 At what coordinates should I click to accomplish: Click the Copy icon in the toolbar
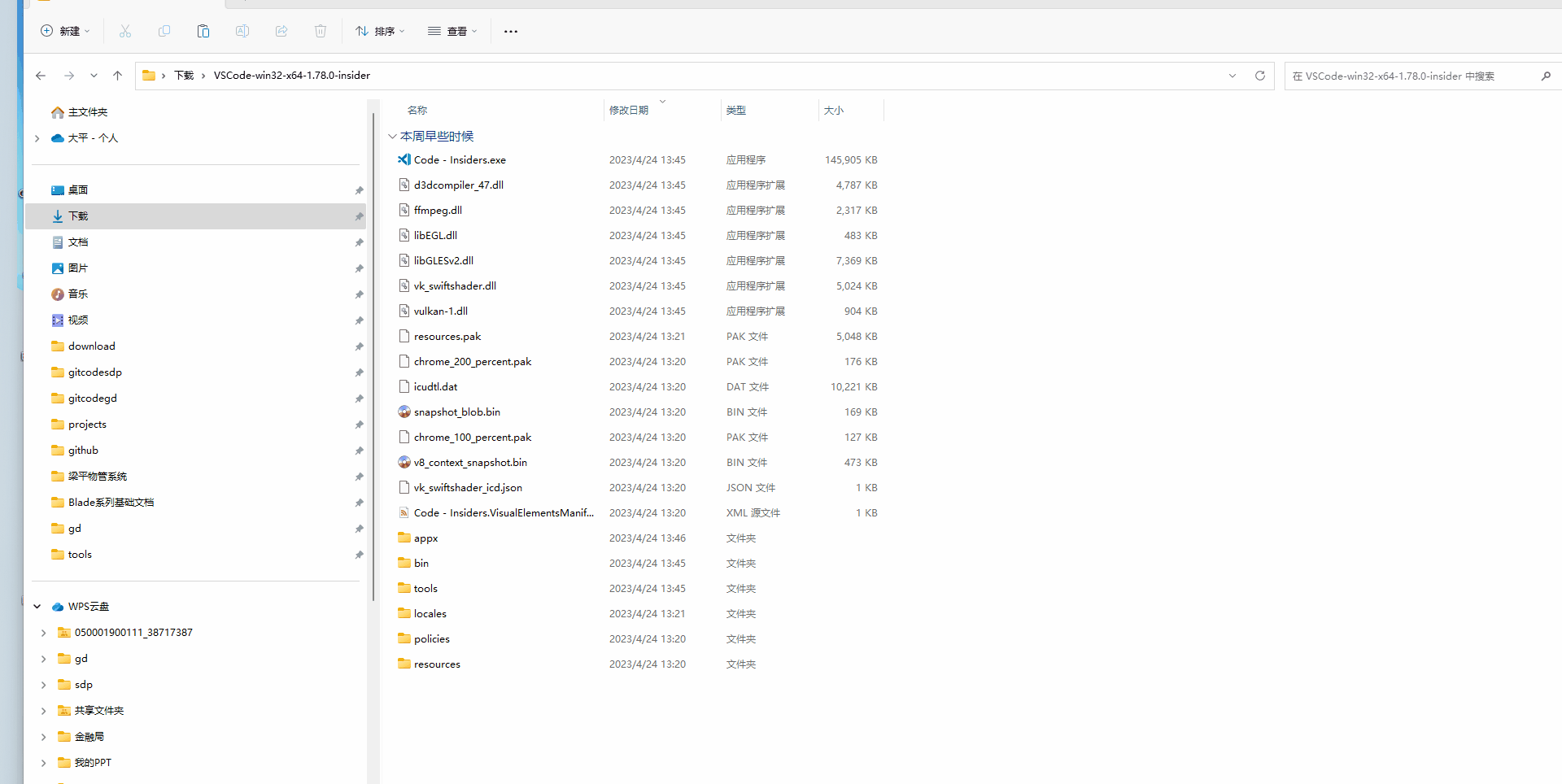coord(164,31)
